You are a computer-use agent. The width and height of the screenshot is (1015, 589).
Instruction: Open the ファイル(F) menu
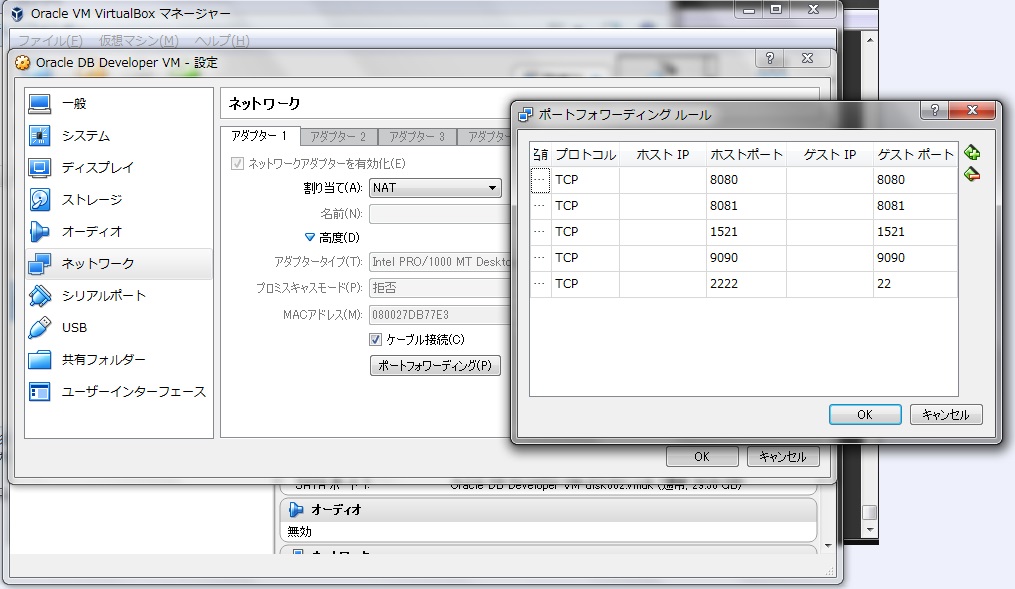click(50, 41)
